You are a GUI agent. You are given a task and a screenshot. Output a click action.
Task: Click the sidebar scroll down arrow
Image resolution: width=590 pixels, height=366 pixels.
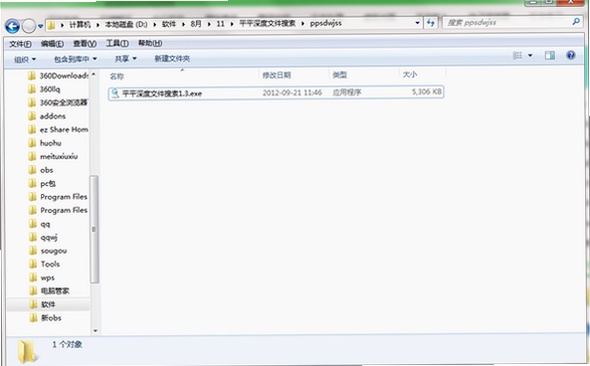pyautogui.click(x=95, y=331)
